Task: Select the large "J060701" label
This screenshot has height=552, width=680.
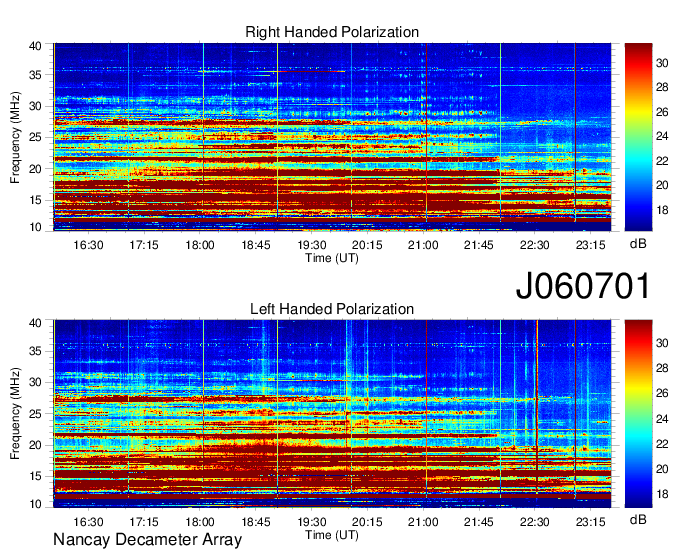Action: tap(583, 286)
